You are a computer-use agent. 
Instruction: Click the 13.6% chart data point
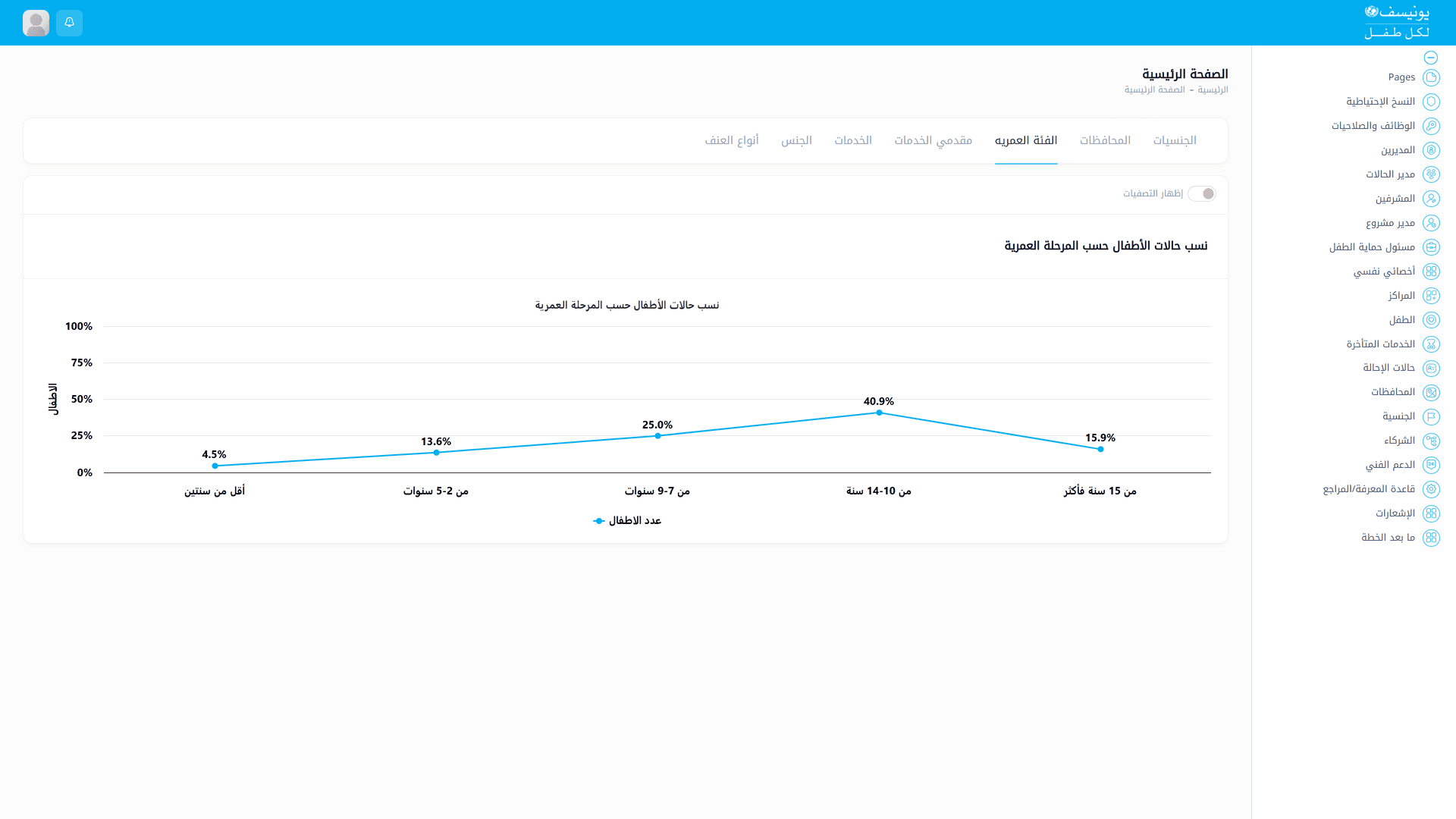[436, 453]
